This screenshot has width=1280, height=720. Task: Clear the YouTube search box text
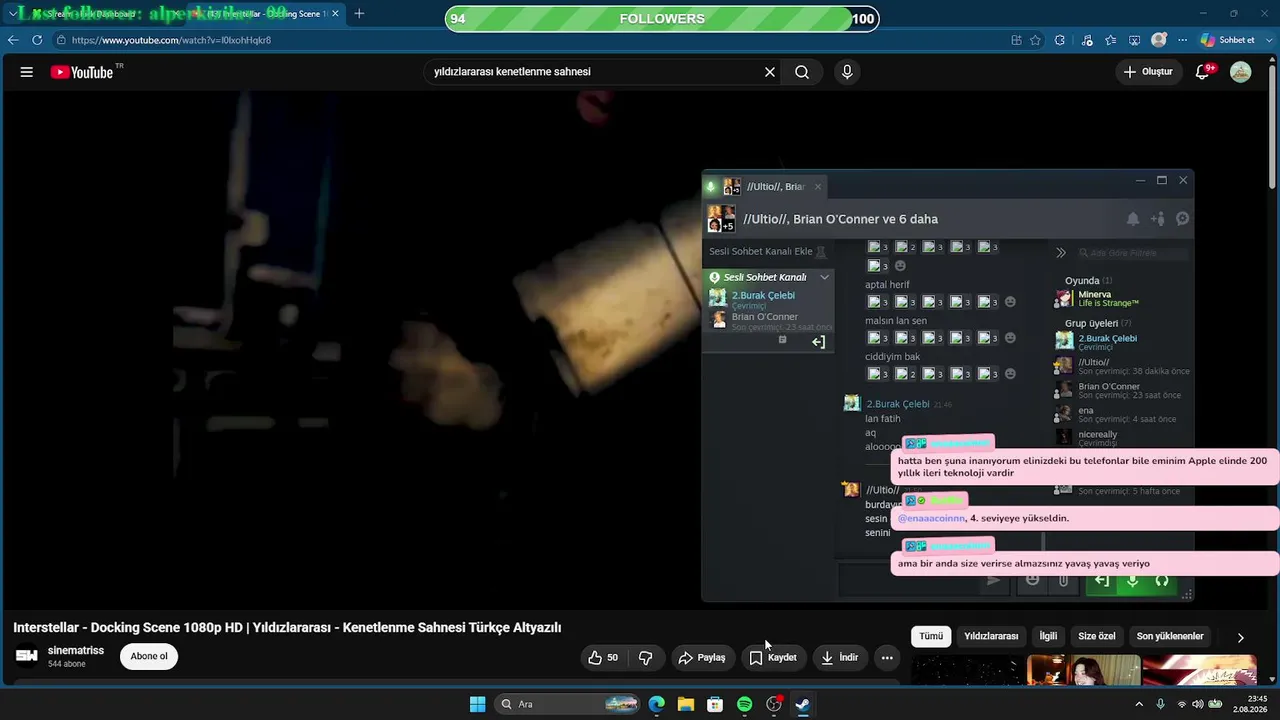770,72
